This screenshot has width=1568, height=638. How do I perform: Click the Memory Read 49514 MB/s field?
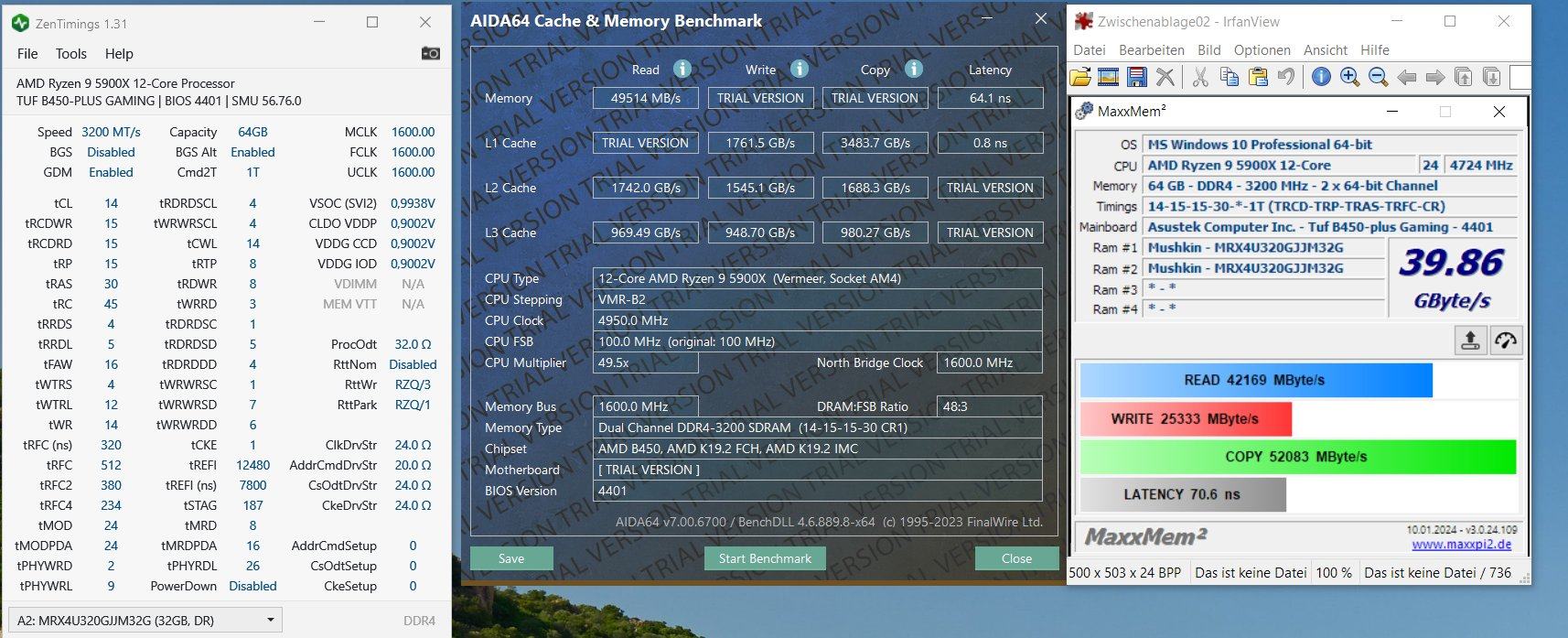click(x=645, y=98)
